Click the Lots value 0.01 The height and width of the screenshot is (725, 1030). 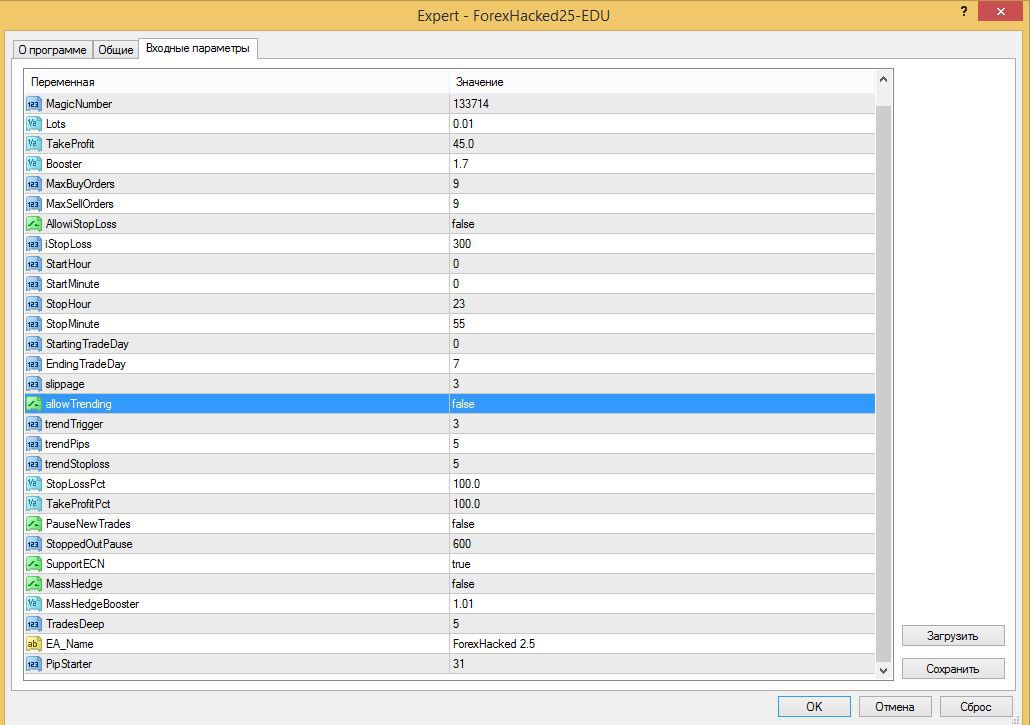tap(463, 123)
